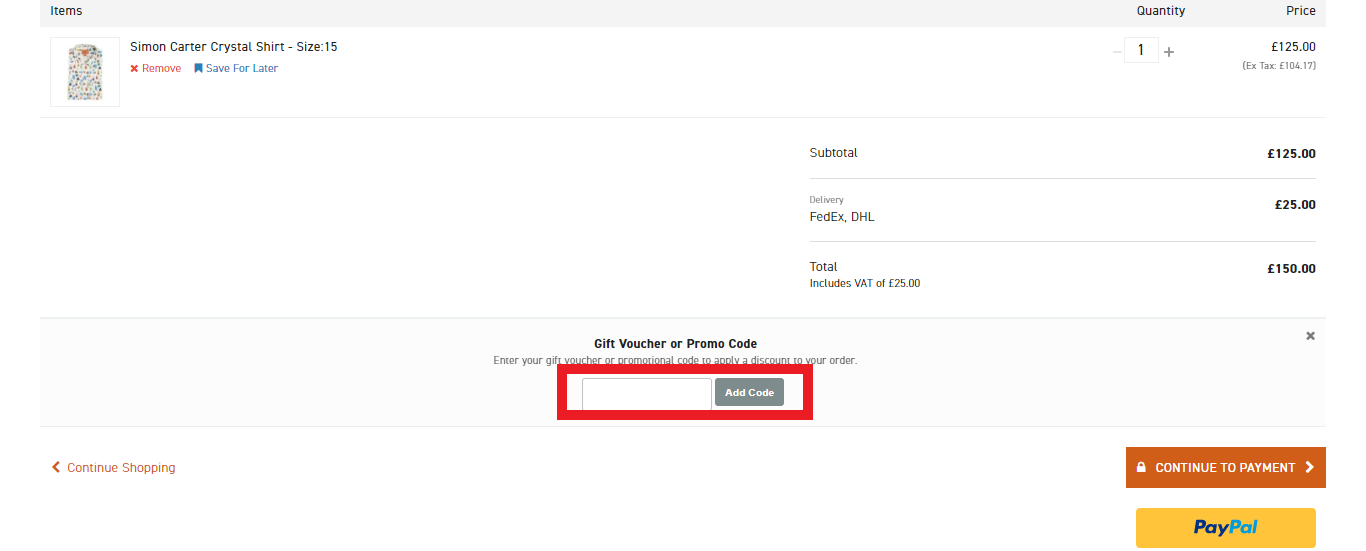Close the Gift Voucher or Promo Code panel

click(x=1310, y=336)
